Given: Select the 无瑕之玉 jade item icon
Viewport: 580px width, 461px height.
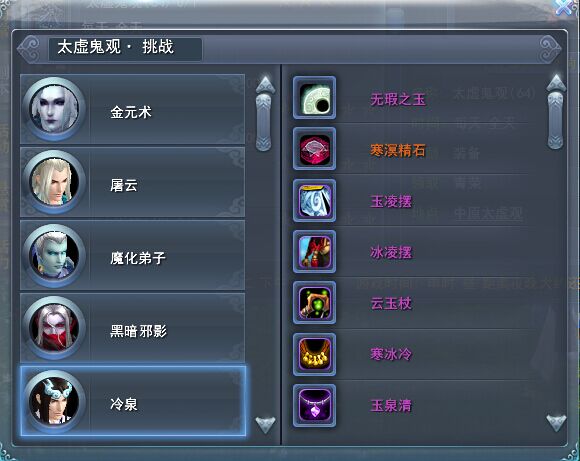Looking at the screenshot, I should pyautogui.click(x=314, y=98).
